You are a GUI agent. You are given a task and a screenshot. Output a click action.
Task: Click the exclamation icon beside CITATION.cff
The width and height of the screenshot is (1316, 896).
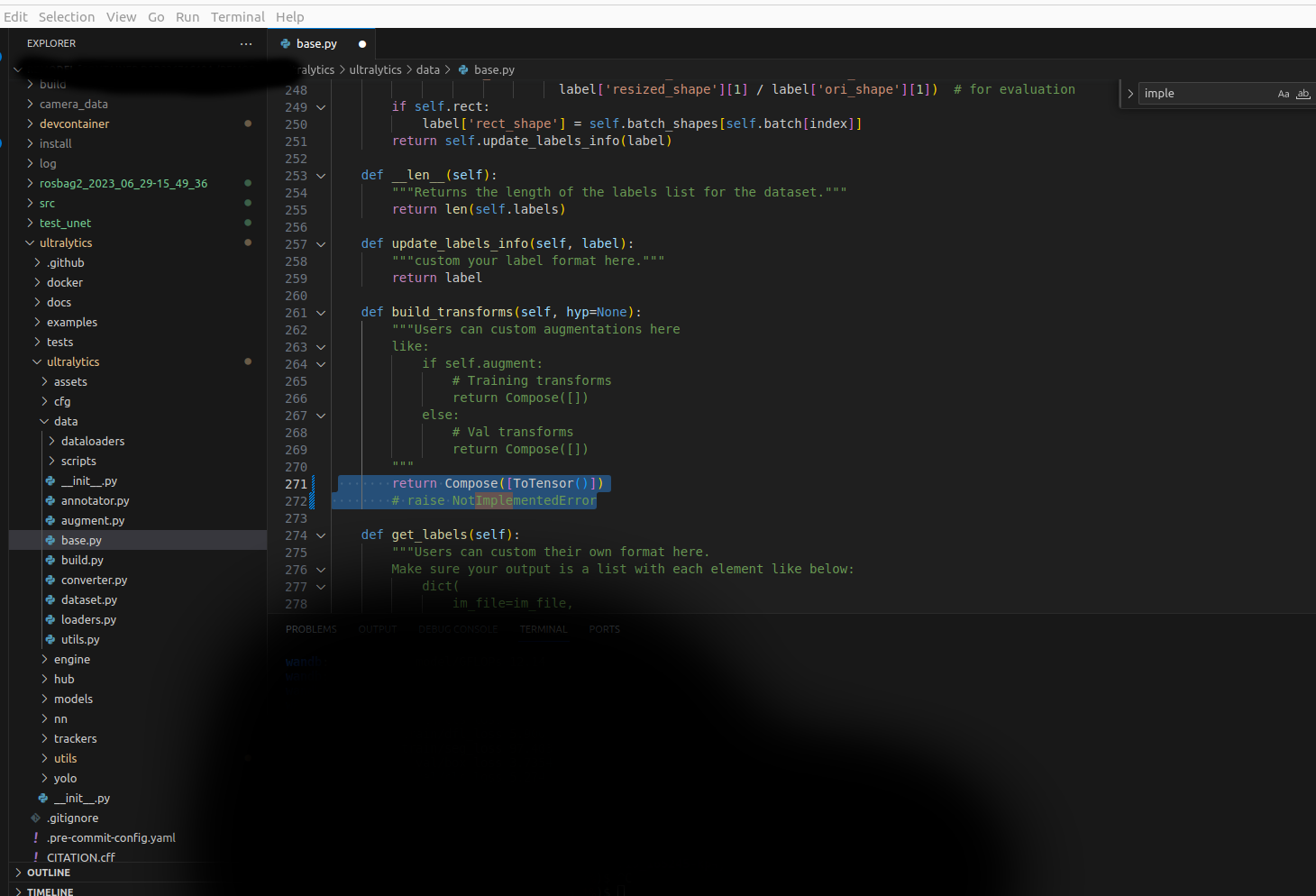[35, 856]
